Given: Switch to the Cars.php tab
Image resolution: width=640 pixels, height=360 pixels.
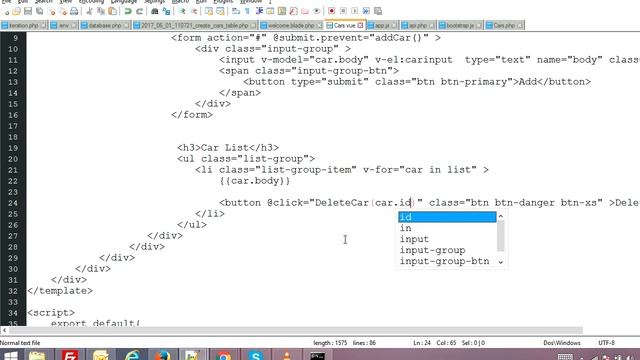Looking at the screenshot, I should coord(504,25).
